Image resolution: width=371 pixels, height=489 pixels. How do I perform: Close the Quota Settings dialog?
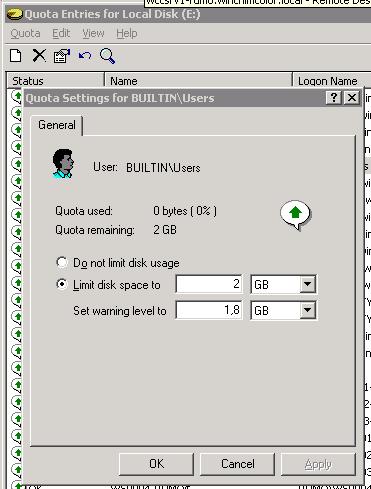[352, 98]
